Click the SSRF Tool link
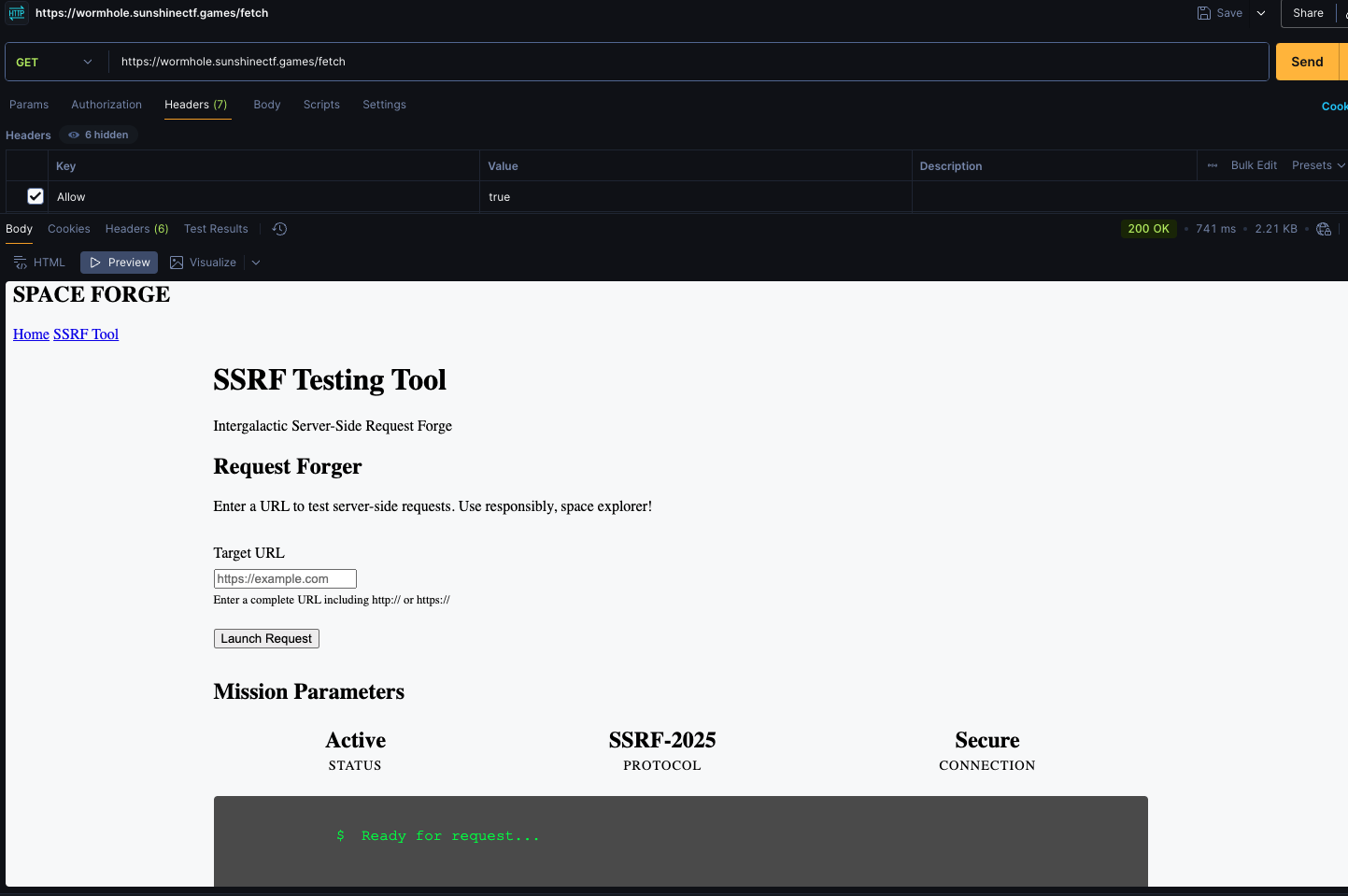This screenshot has width=1348, height=896. (x=86, y=334)
